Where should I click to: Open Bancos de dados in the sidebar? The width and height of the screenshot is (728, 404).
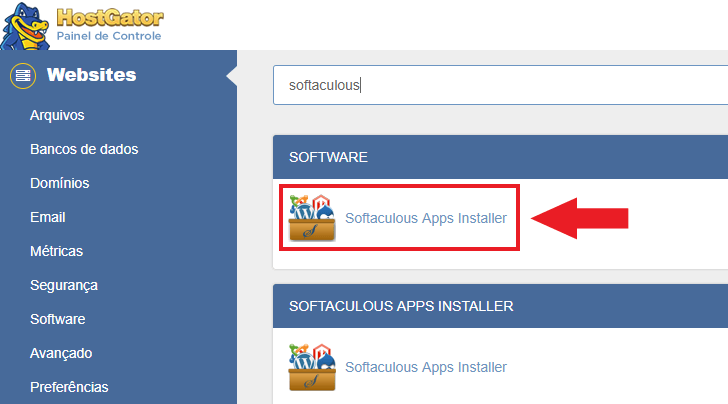point(84,149)
